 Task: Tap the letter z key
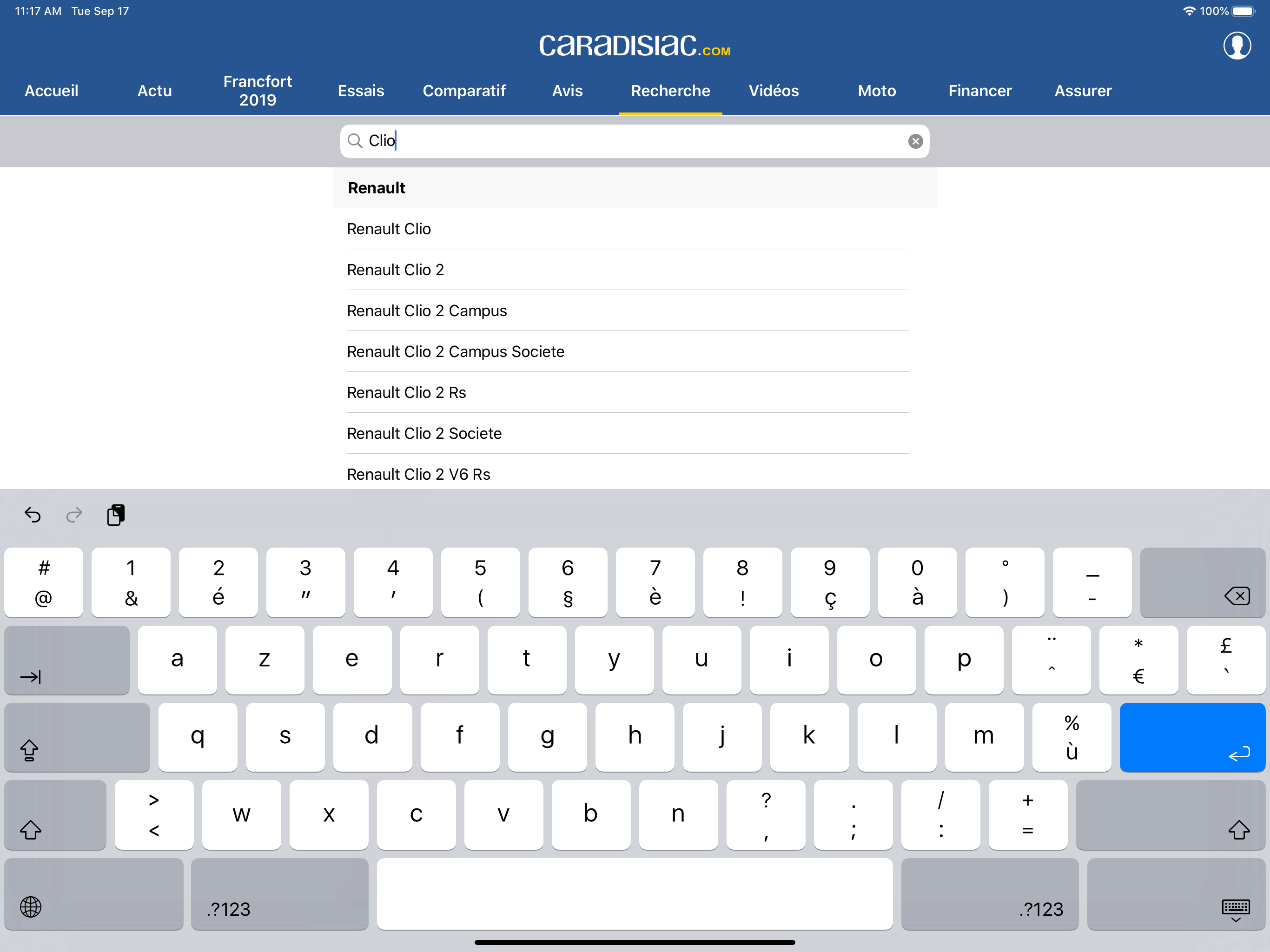click(x=265, y=660)
